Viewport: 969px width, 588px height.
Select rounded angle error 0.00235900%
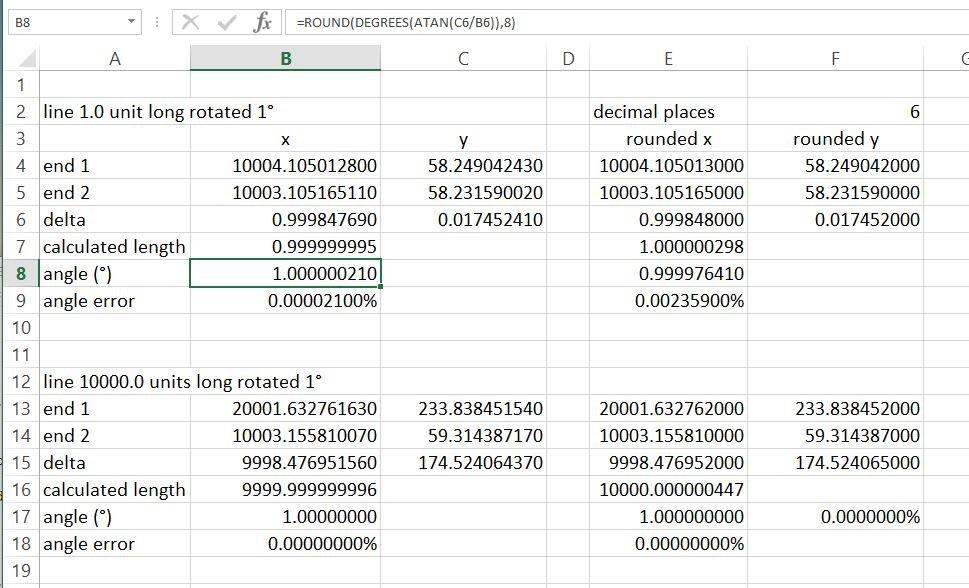click(668, 300)
